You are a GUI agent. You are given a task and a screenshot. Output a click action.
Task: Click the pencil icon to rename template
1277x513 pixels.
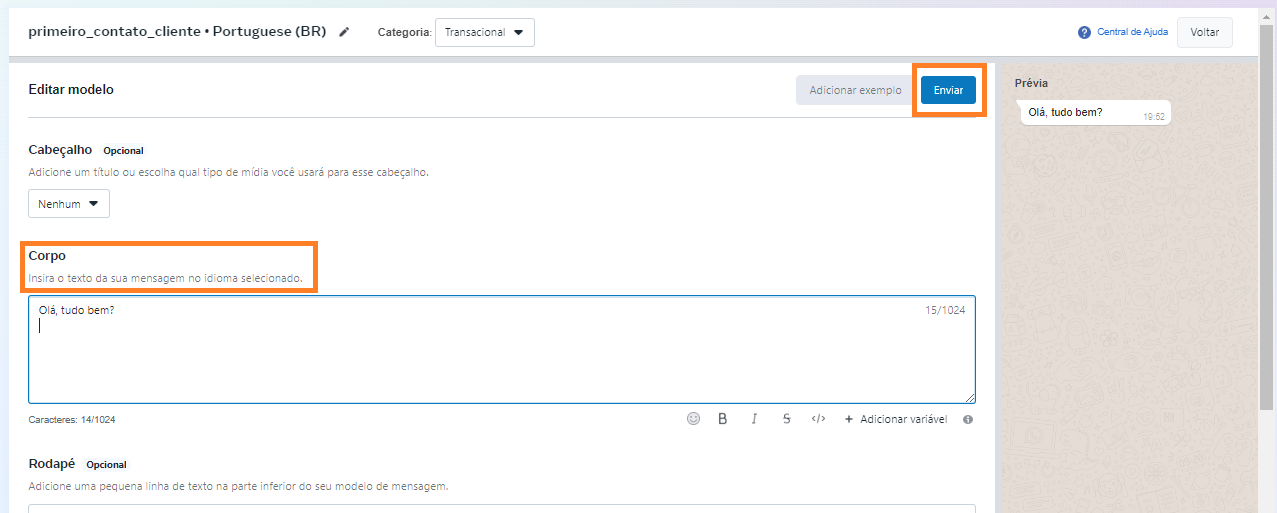pyautogui.click(x=345, y=32)
